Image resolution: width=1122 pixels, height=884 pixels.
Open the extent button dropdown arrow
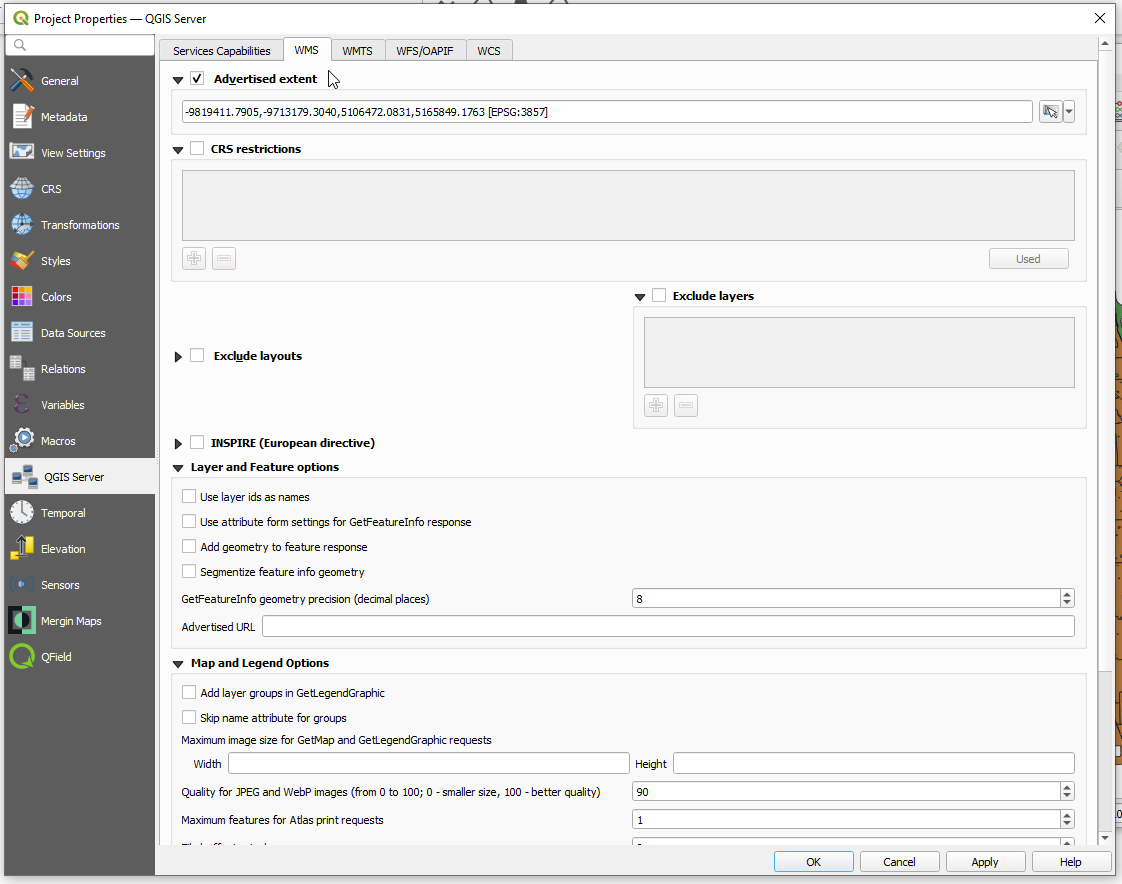tap(1069, 112)
